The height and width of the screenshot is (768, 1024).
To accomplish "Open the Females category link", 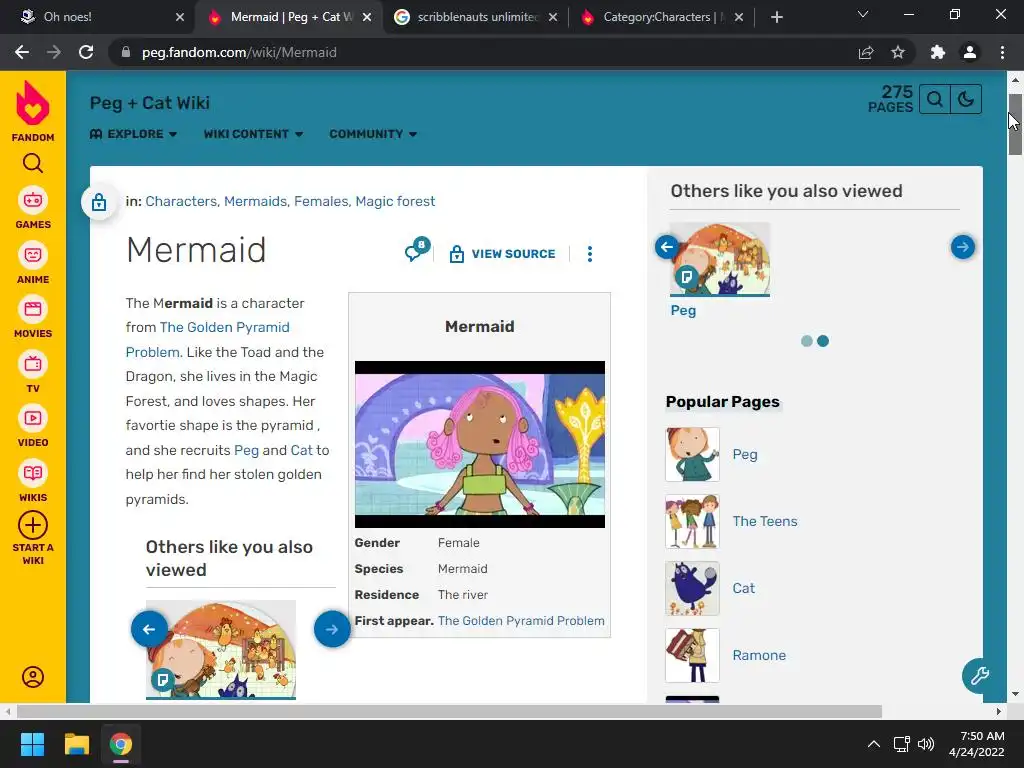I will pyautogui.click(x=321, y=201).
